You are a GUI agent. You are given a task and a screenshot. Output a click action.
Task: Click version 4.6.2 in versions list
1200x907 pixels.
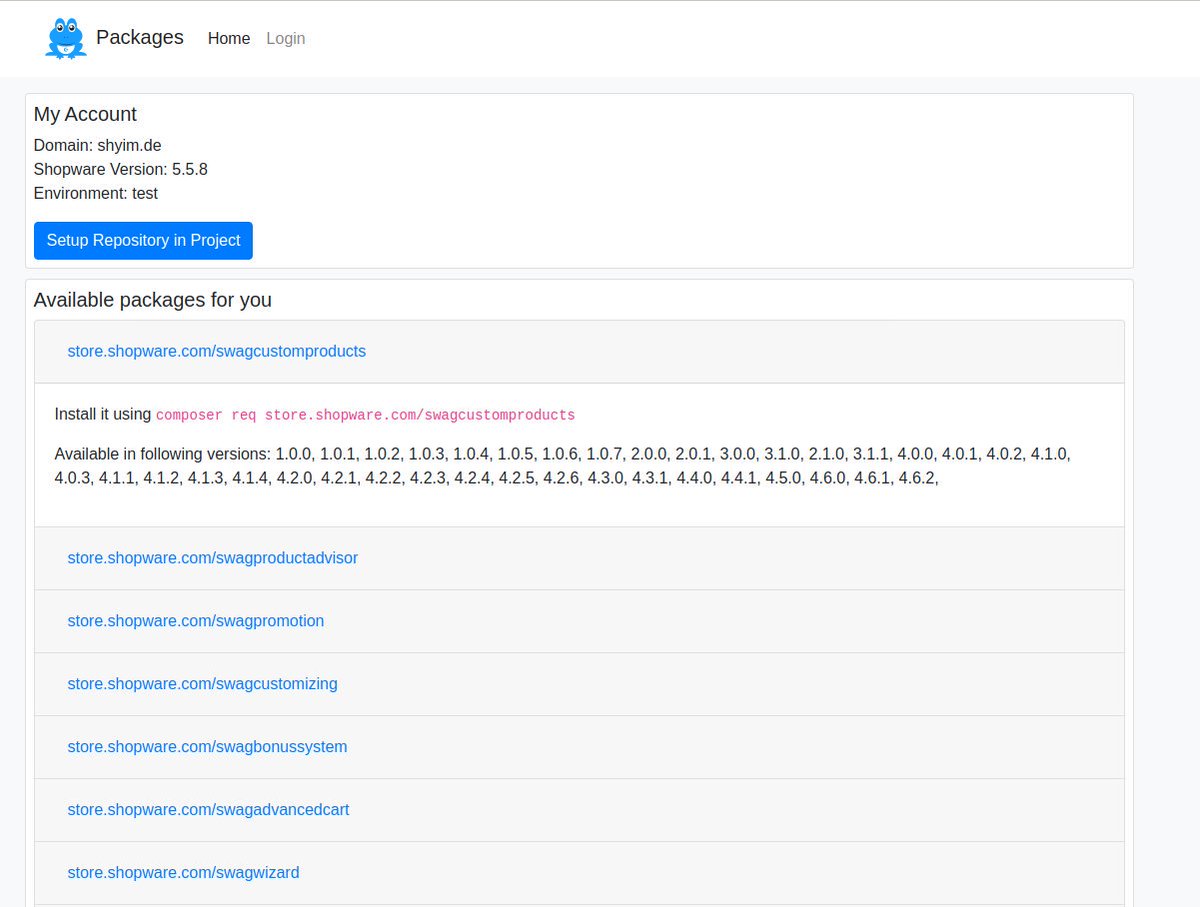click(x=916, y=478)
